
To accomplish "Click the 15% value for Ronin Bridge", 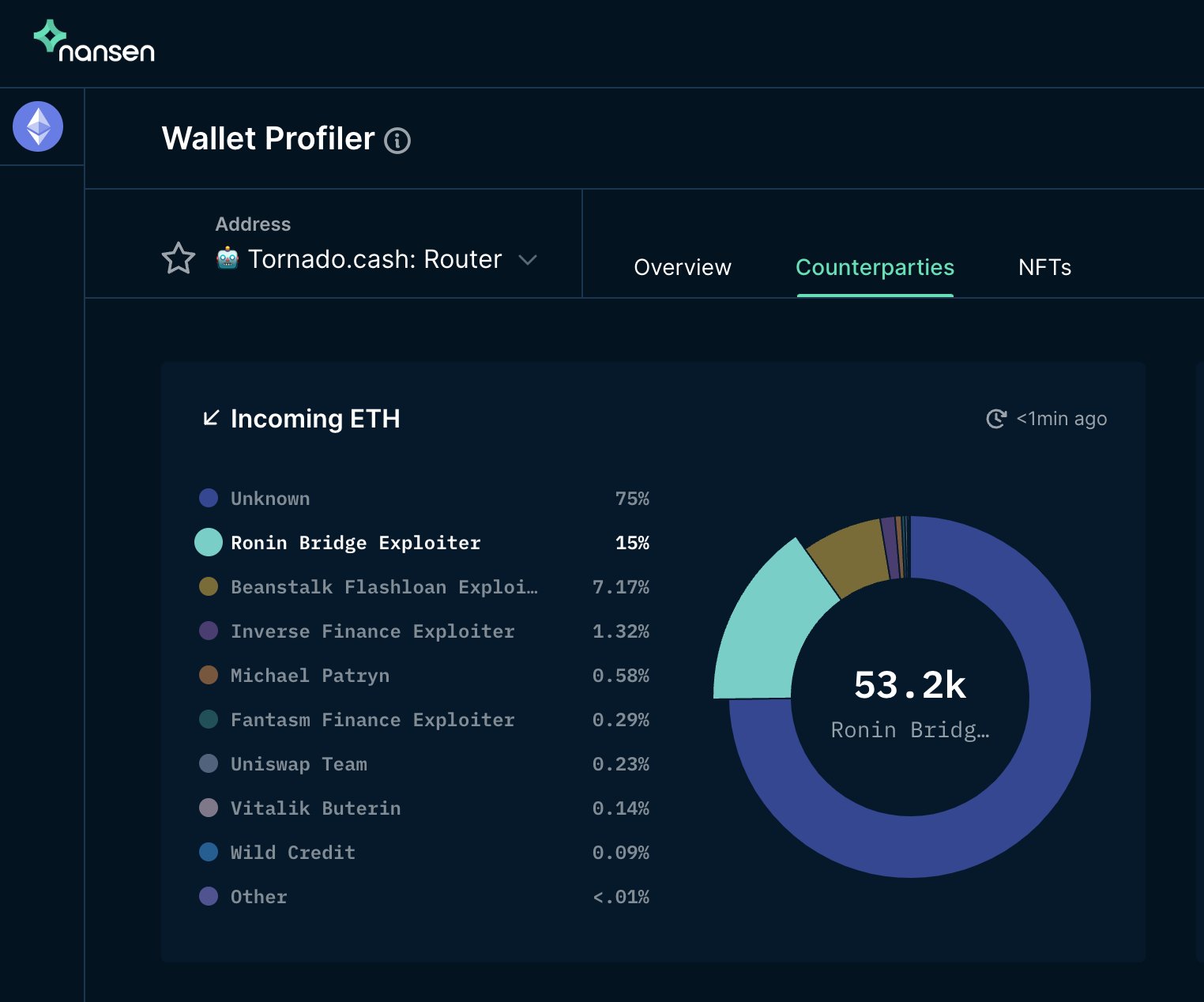I will [x=632, y=543].
